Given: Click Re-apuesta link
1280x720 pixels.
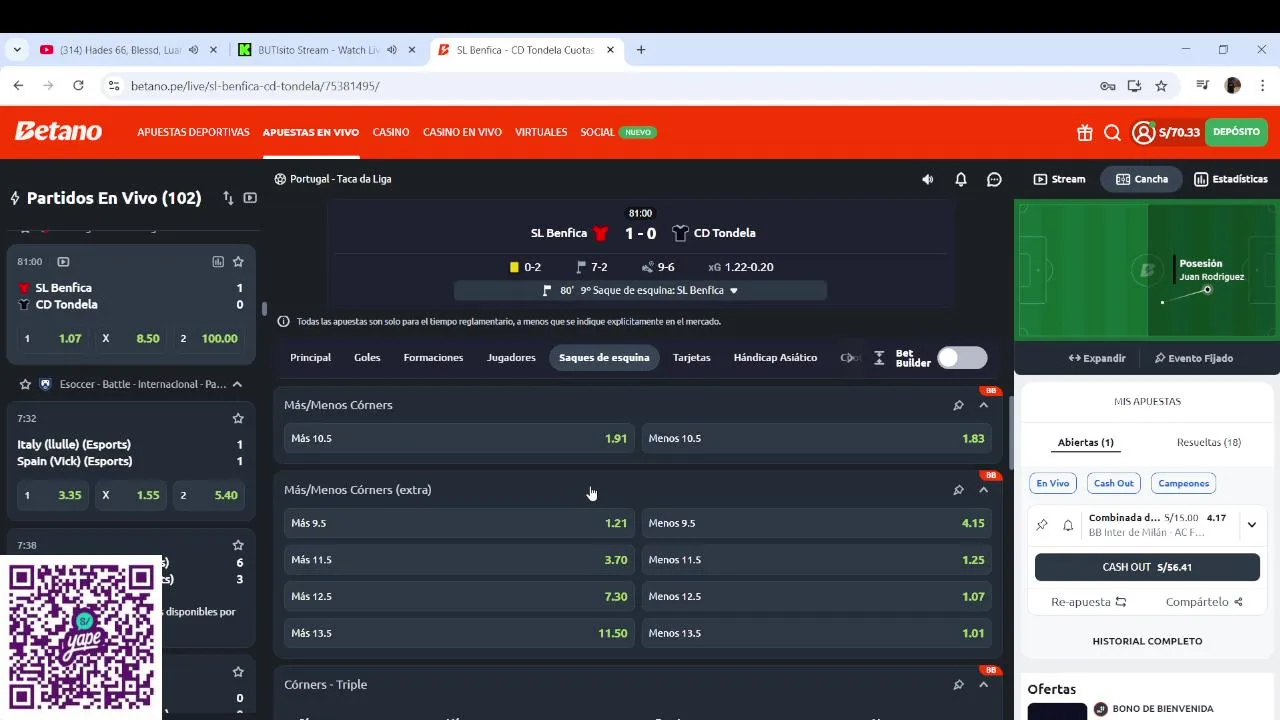Looking at the screenshot, I should click(x=1088, y=602).
